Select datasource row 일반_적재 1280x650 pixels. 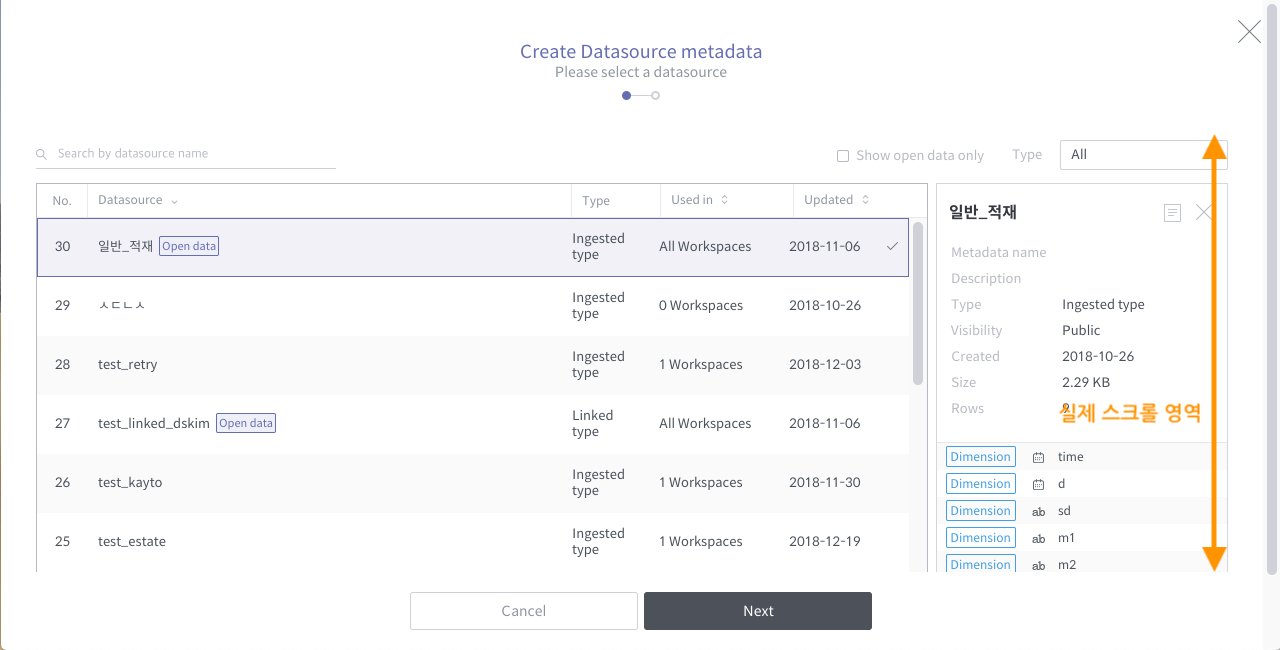(473, 247)
